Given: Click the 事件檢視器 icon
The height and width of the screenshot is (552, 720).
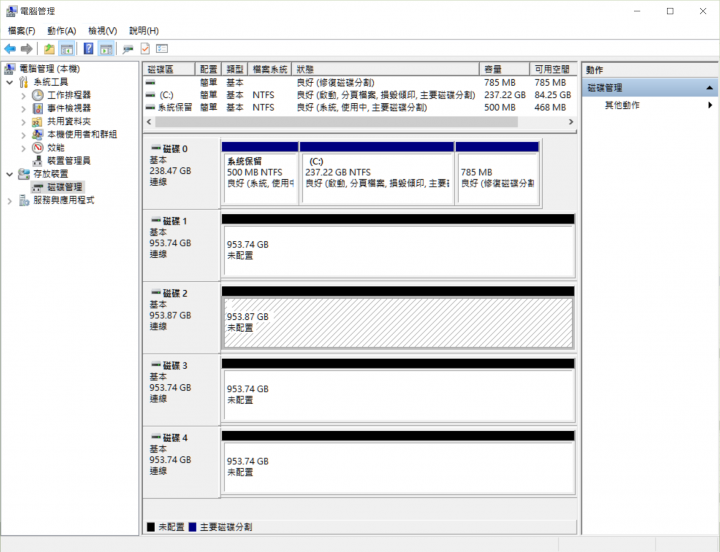Looking at the screenshot, I should coord(38,108).
